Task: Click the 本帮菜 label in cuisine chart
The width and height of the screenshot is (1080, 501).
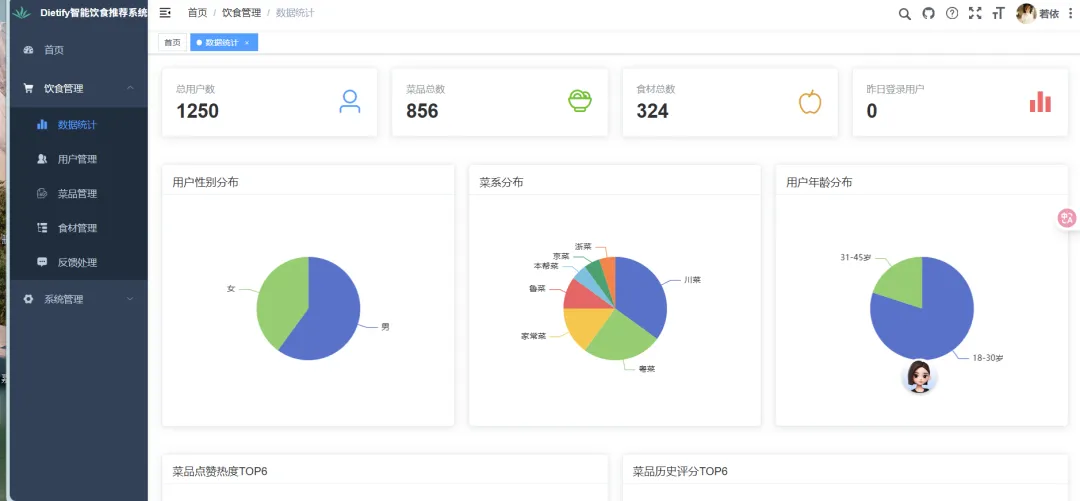Action: tap(546, 265)
